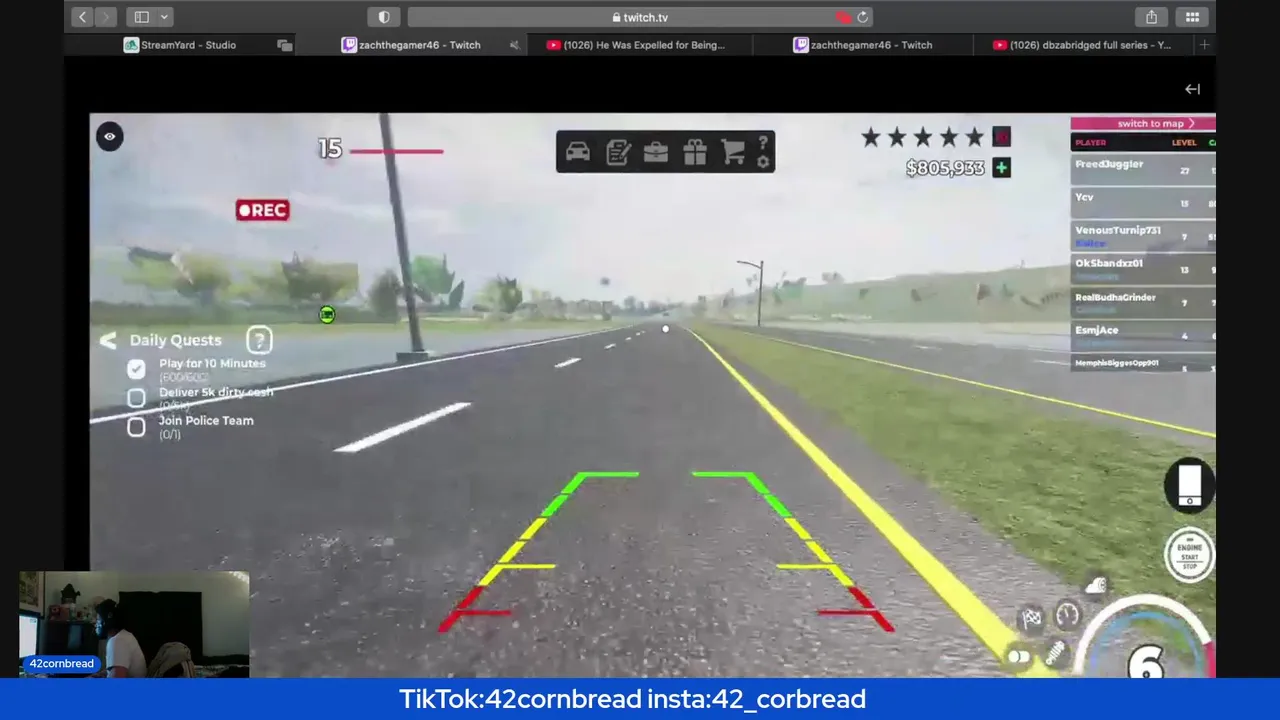Toggle the Safari sidebar button
The width and height of the screenshot is (1280, 720).
(142, 17)
